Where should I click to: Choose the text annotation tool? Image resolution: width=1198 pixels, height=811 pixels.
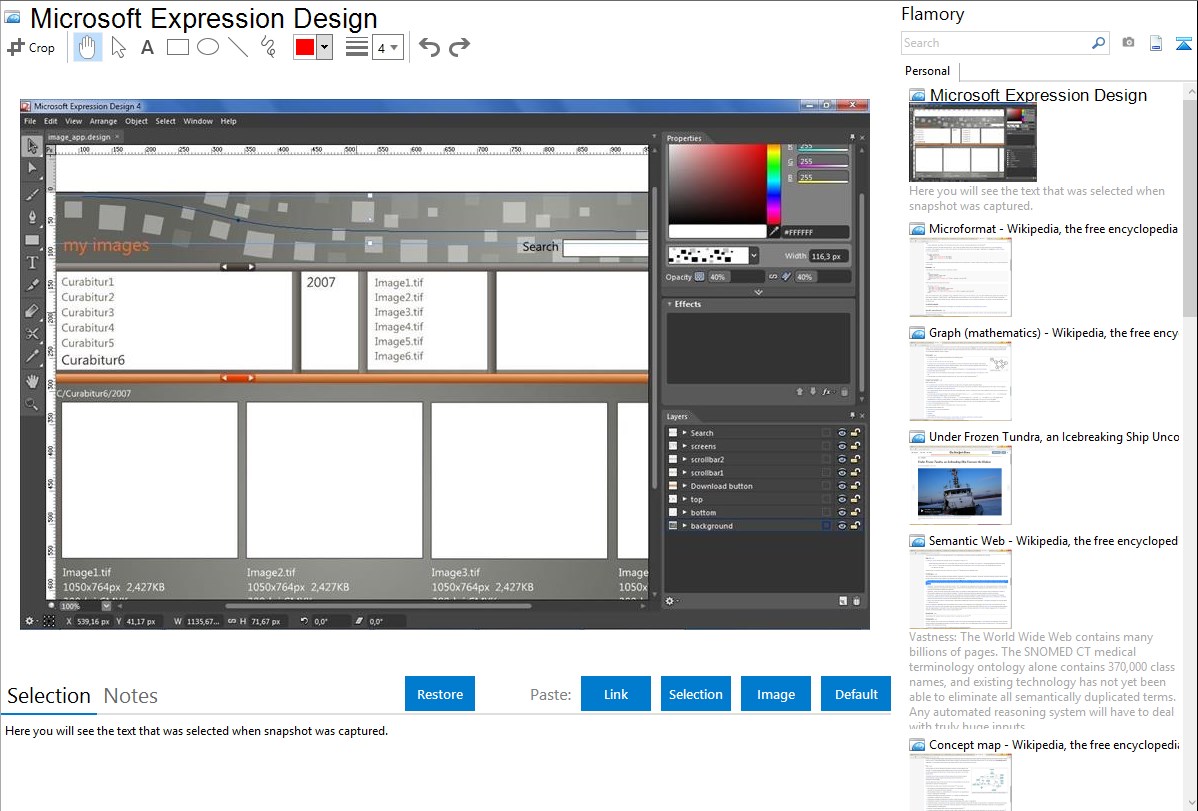pyautogui.click(x=147, y=47)
